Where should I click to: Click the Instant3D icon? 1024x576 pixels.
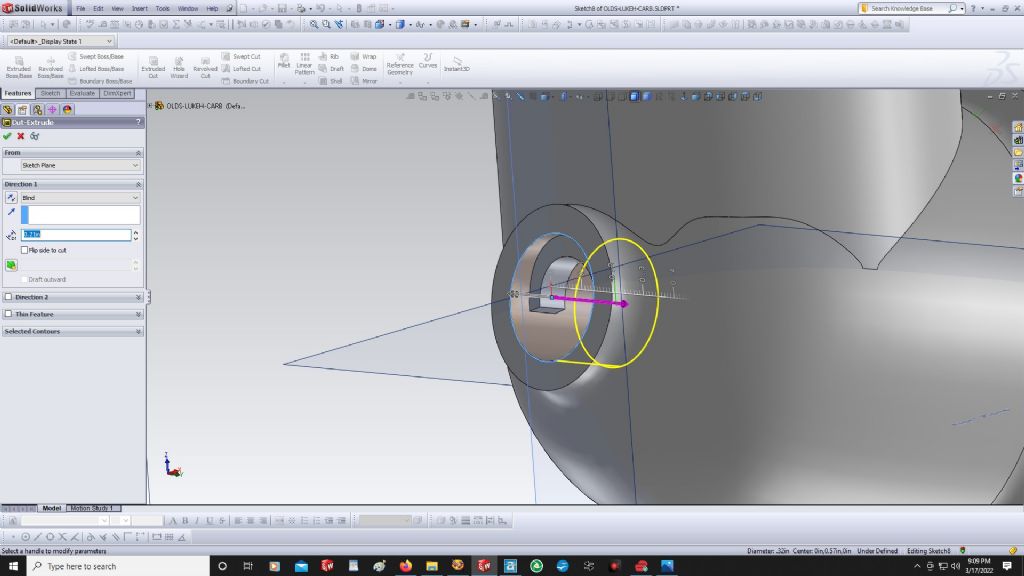[x=457, y=65]
